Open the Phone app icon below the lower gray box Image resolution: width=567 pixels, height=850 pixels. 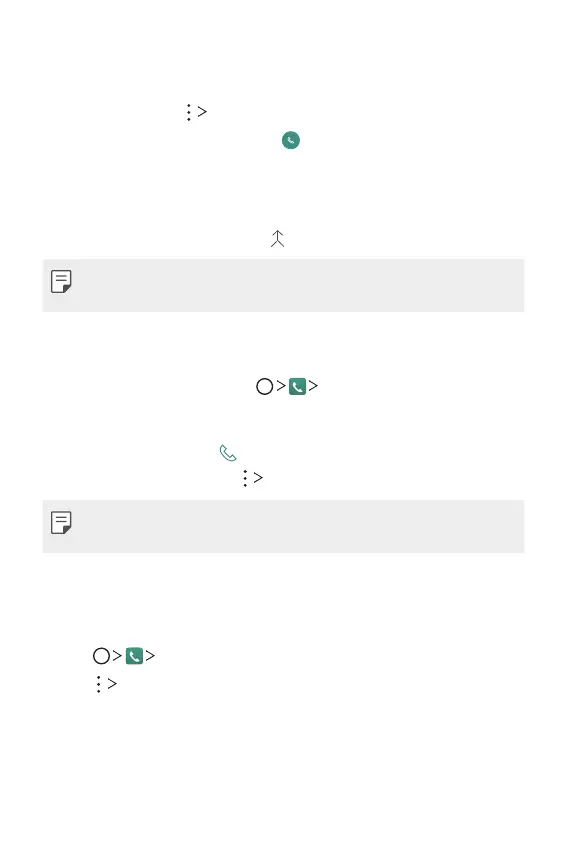(134, 656)
